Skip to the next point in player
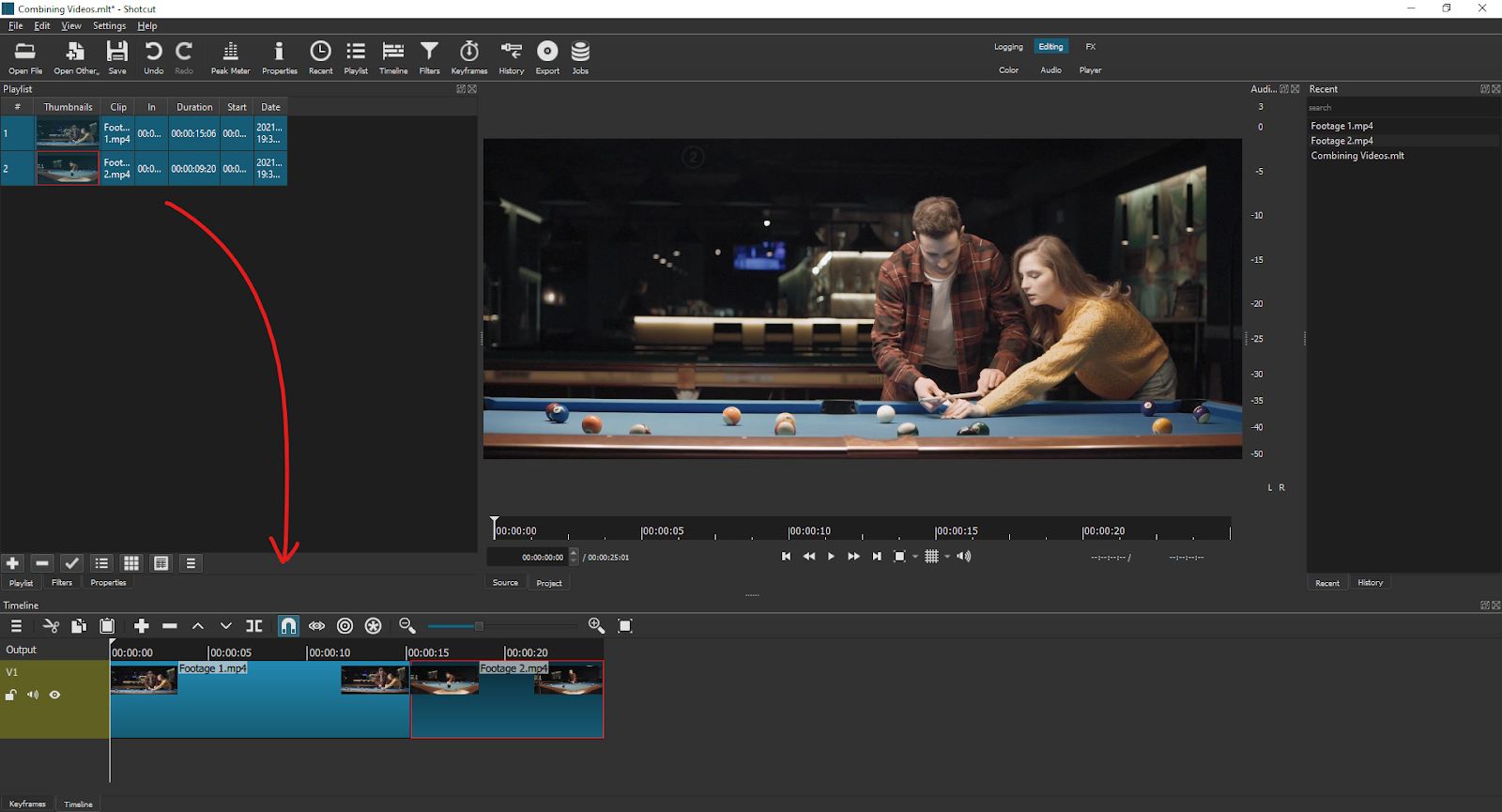 (x=877, y=557)
